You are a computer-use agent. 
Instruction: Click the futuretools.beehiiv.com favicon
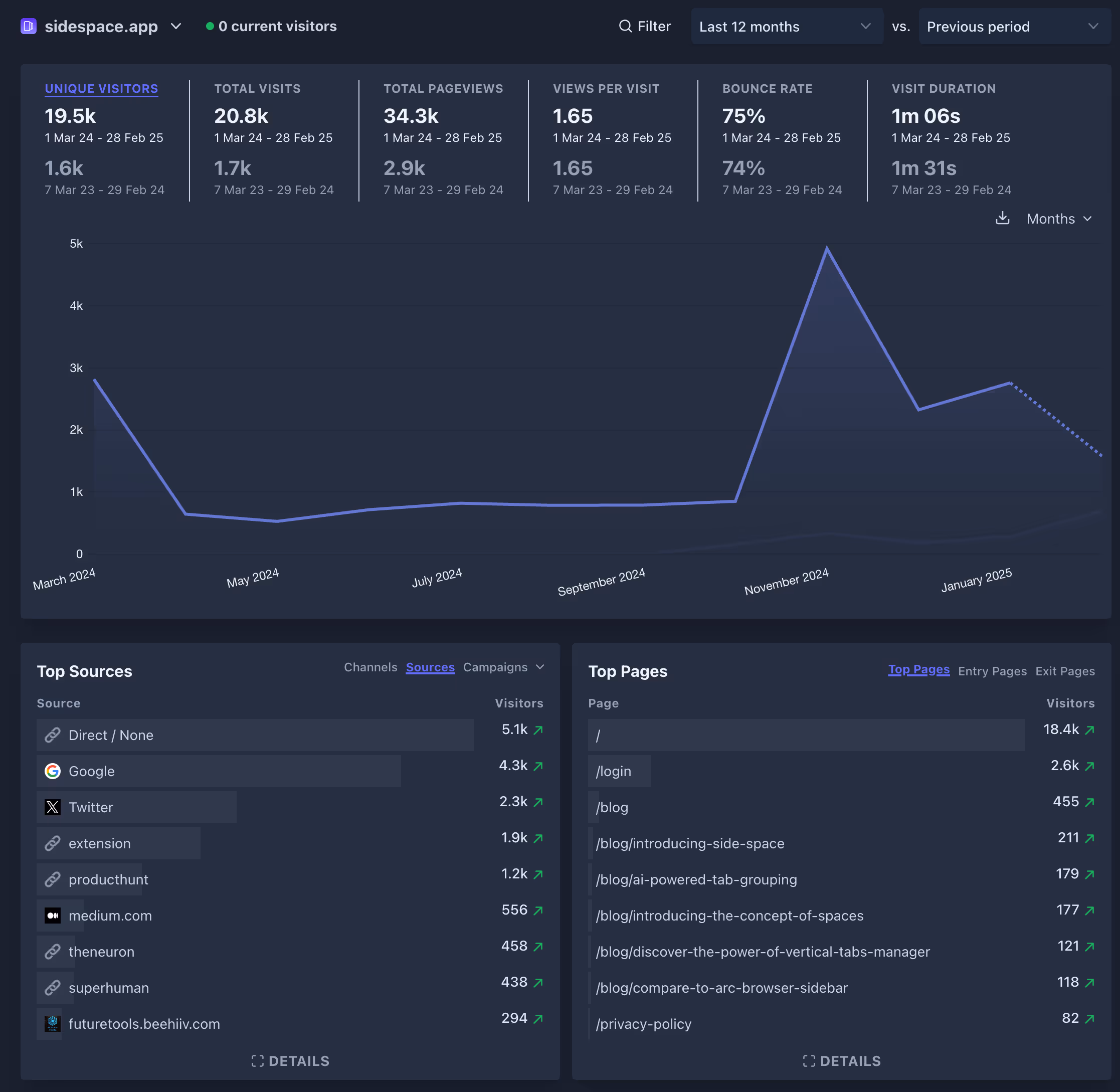point(53,1024)
